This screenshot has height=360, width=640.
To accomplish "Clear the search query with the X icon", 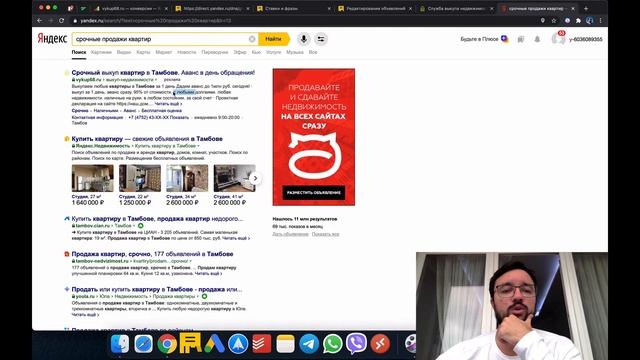I will 252,39.
